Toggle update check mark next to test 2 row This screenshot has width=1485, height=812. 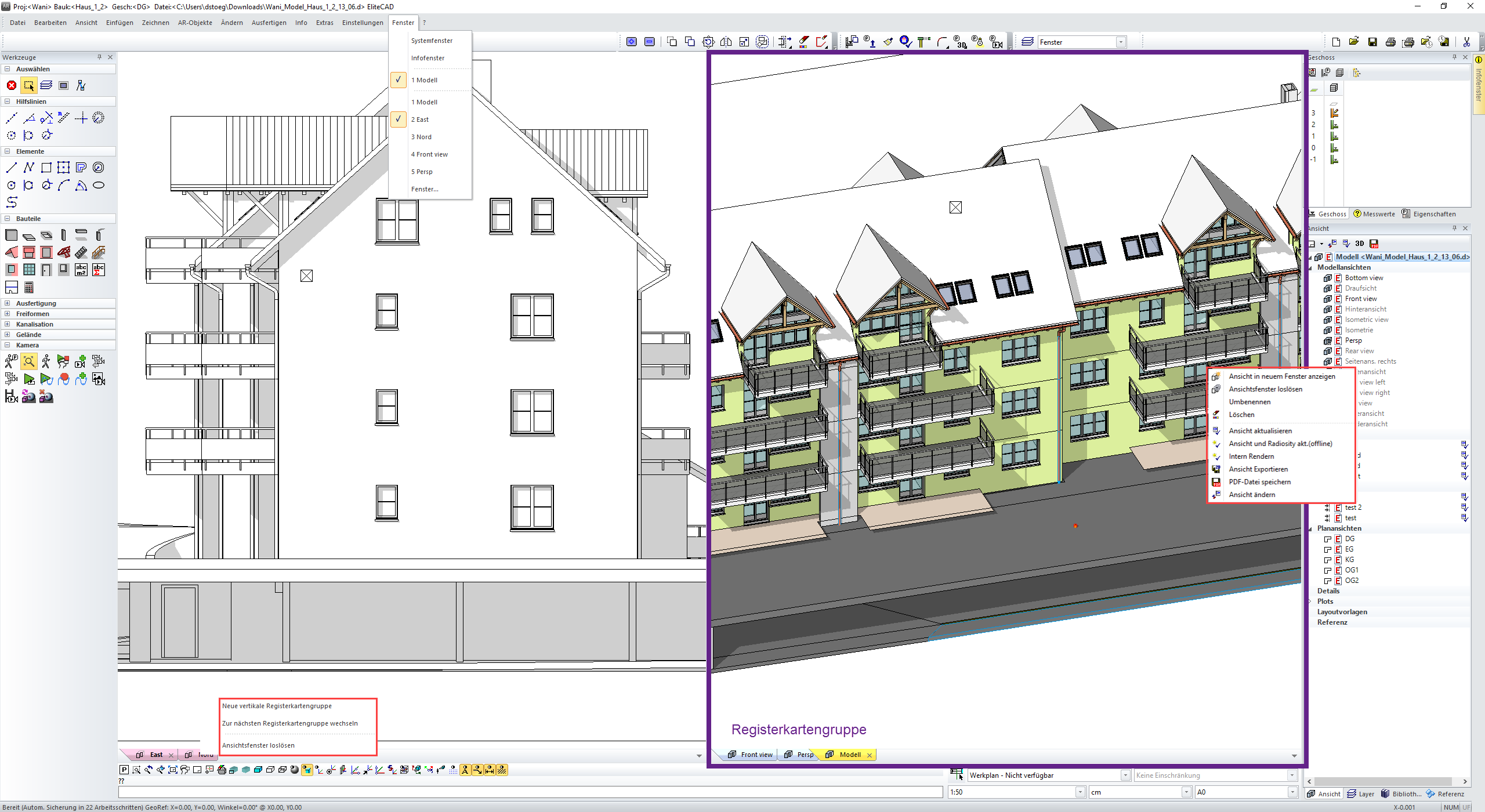[x=1464, y=508]
